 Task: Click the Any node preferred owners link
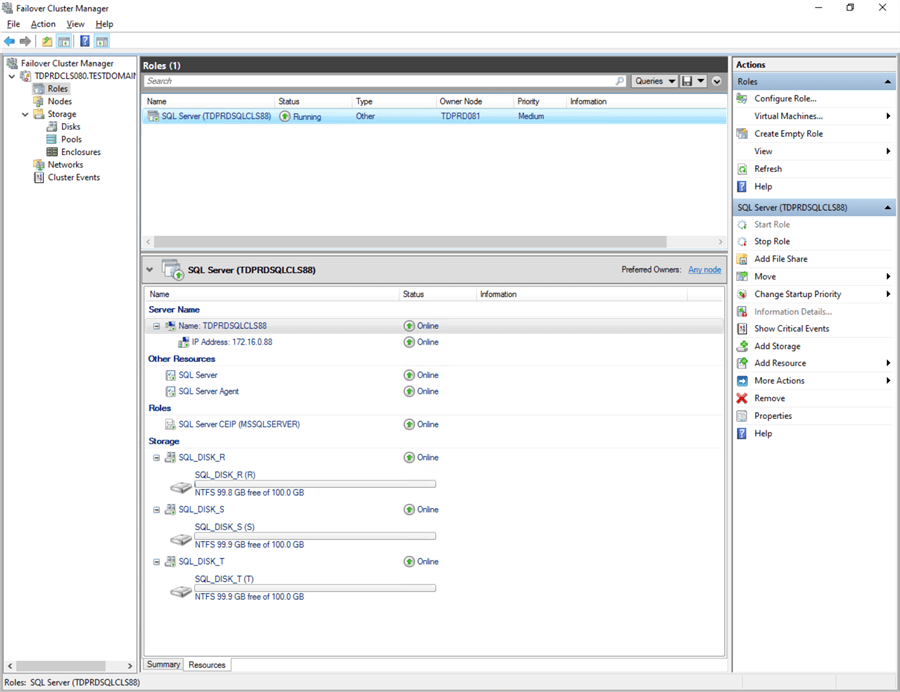click(x=704, y=270)
